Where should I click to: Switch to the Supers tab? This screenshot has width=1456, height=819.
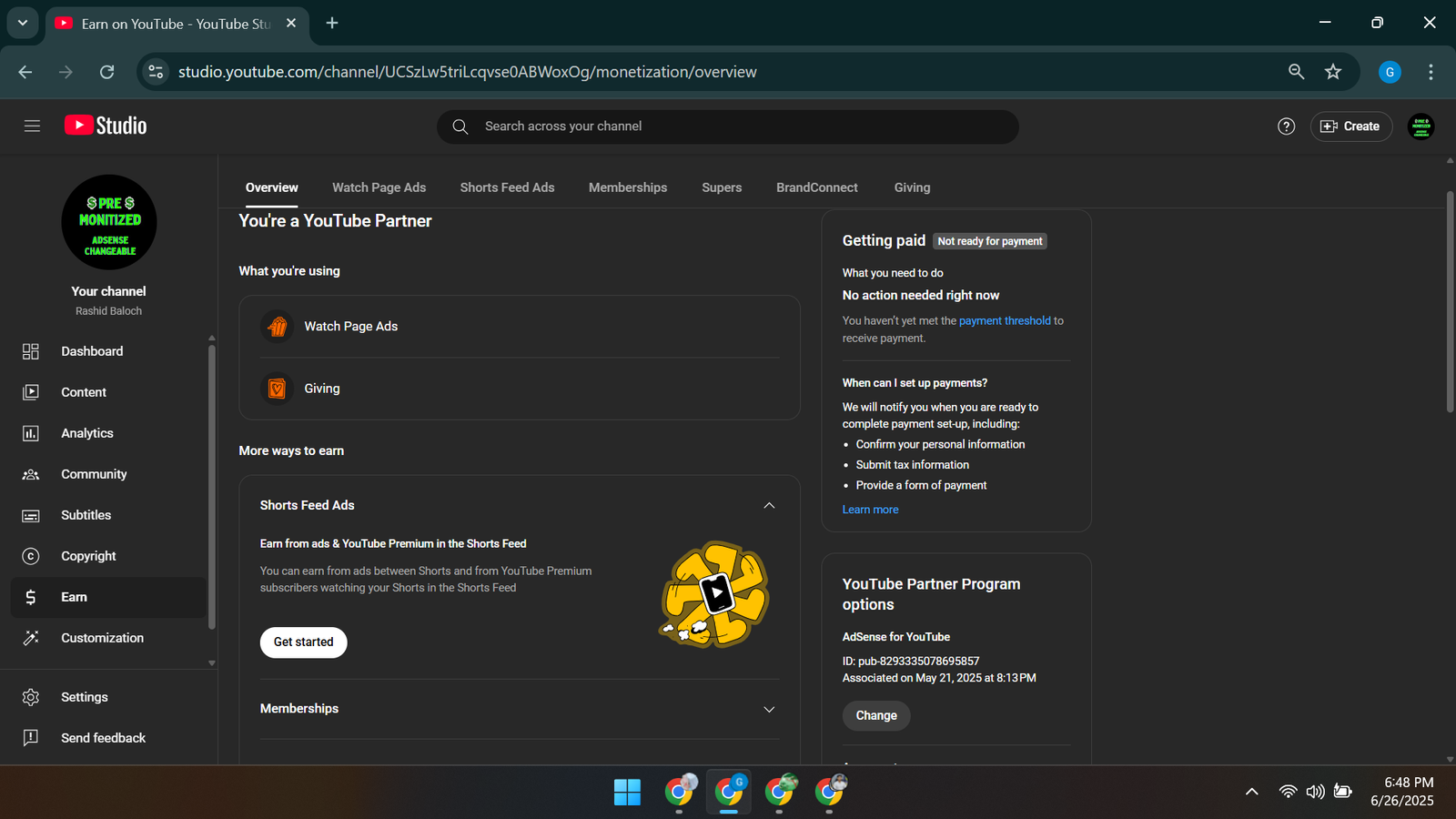[x=722, y=187]
